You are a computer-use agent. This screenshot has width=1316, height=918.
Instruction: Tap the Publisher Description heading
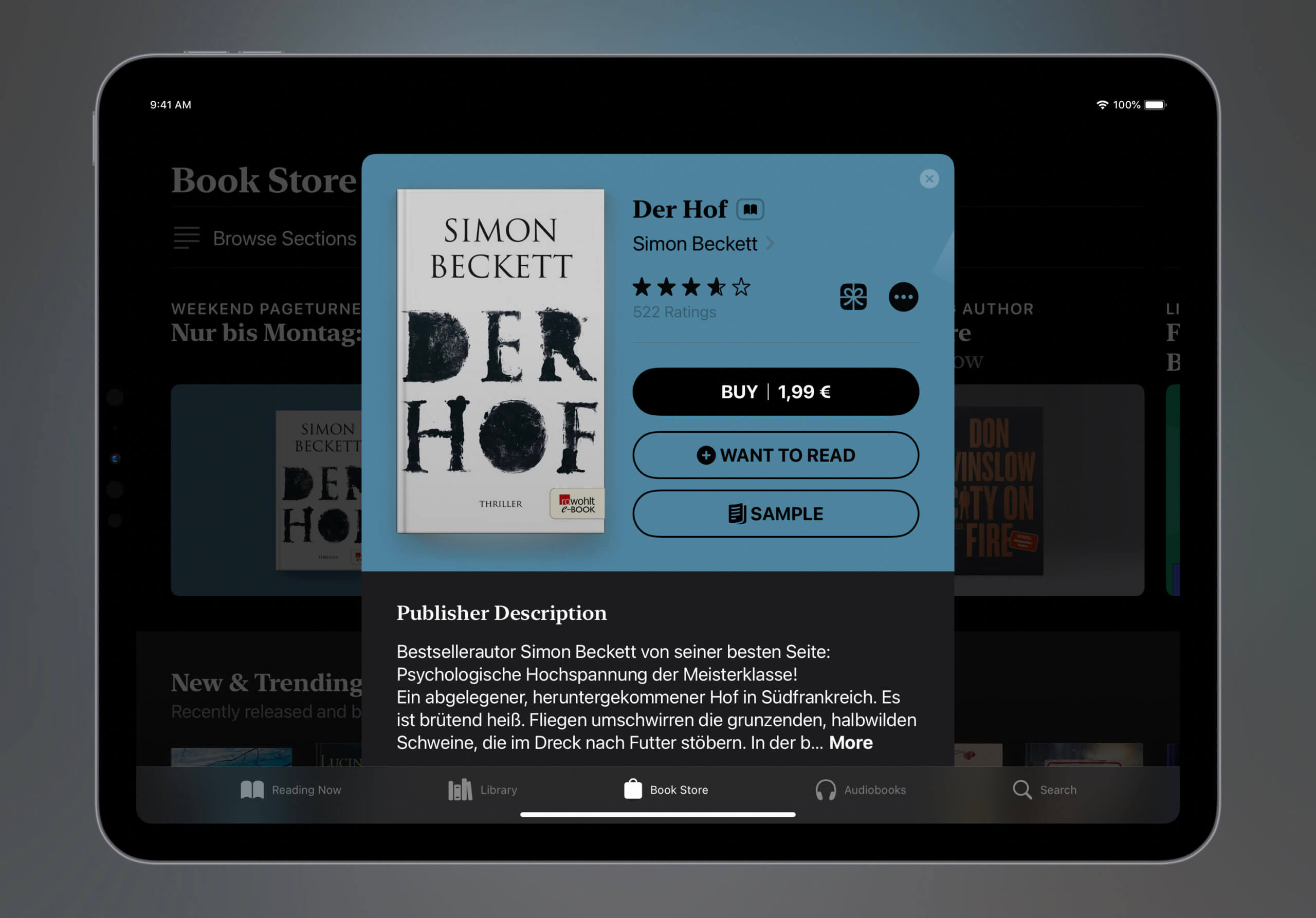502,613
